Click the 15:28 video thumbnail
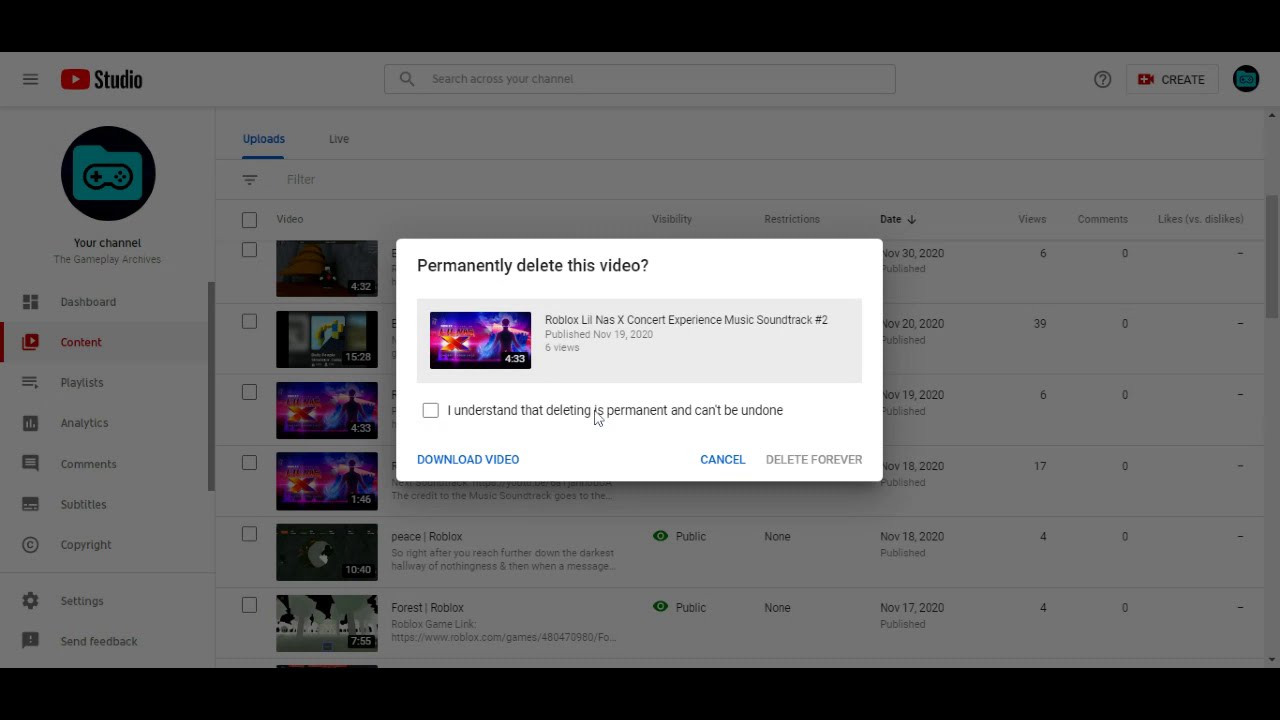 point(327,339)
